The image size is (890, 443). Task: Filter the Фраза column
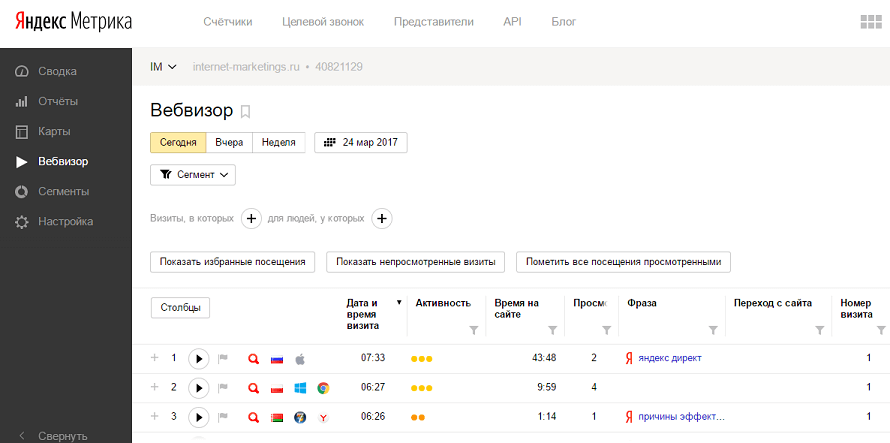click(x=713, y=329)
